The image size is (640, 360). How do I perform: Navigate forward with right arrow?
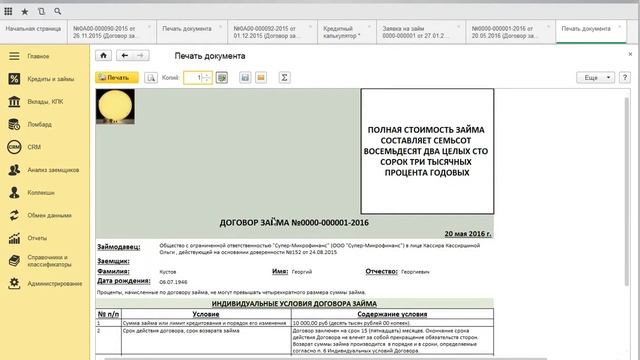pyautogui.click(x=141, y=56)
